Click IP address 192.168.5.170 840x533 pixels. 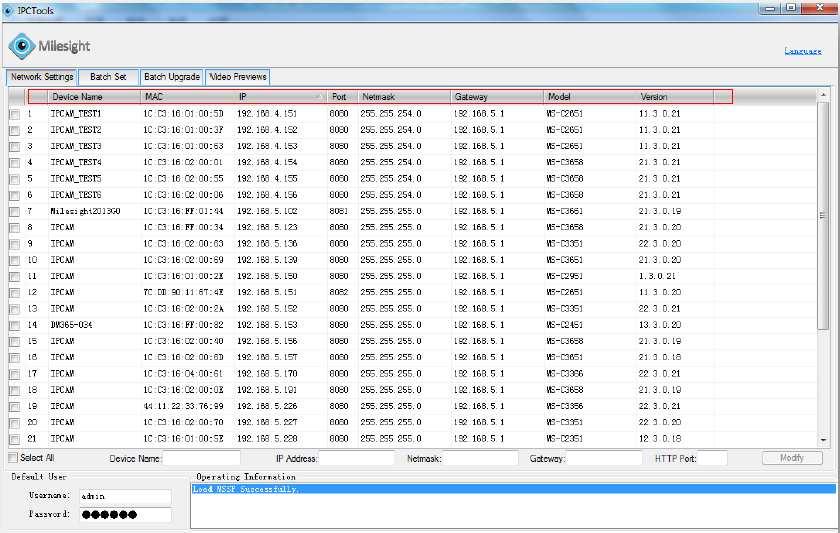coord(267,373)
